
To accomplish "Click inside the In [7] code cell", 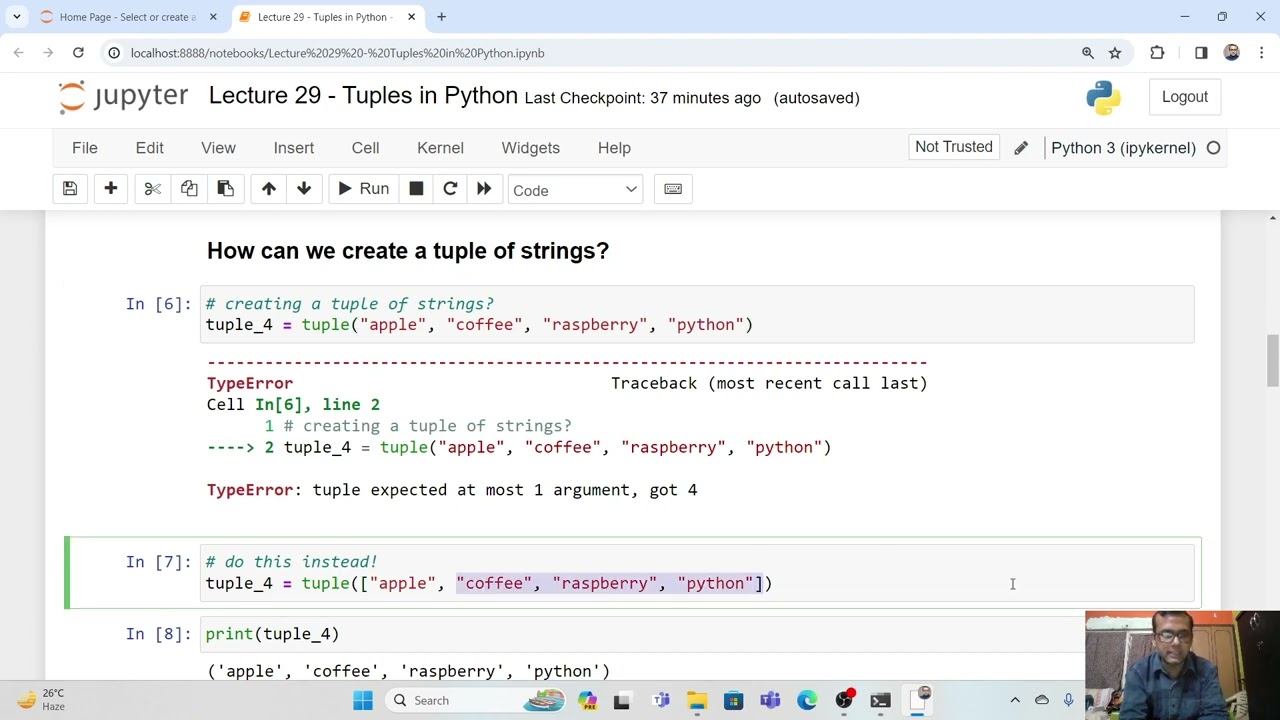I will pos(698,573).
